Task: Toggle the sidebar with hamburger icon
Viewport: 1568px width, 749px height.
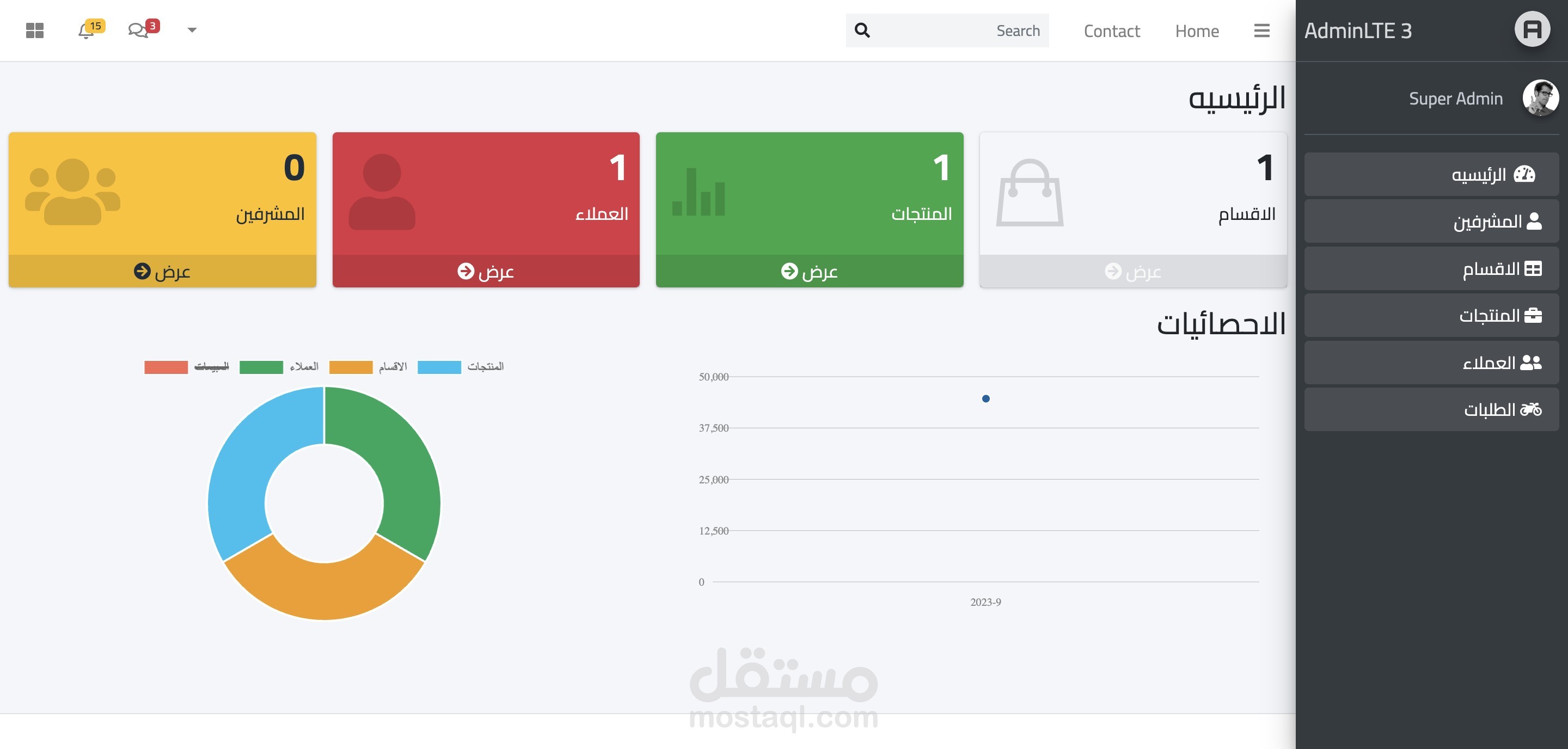Action: [1261, 30]
